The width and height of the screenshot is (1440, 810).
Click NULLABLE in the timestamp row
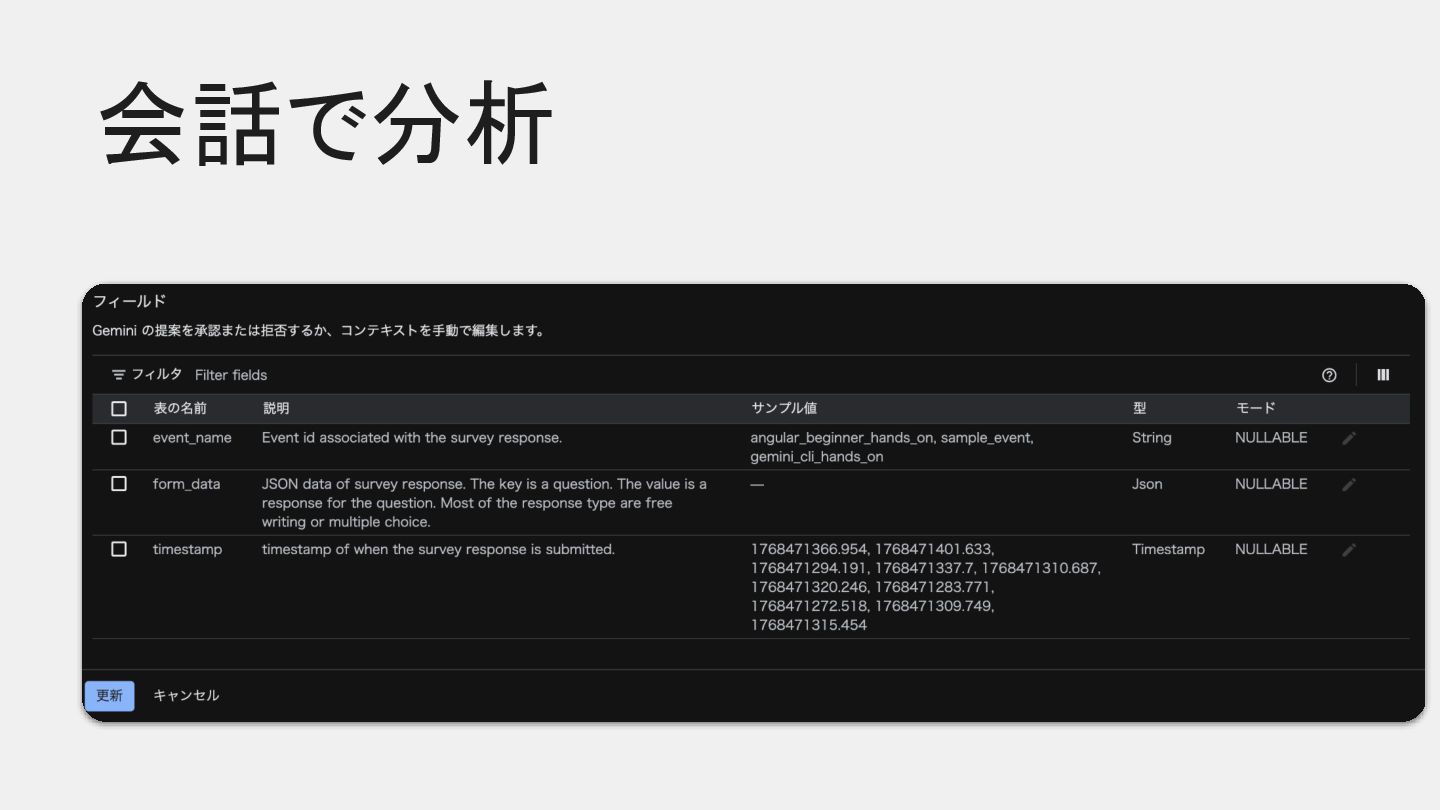click(1271, 549)
